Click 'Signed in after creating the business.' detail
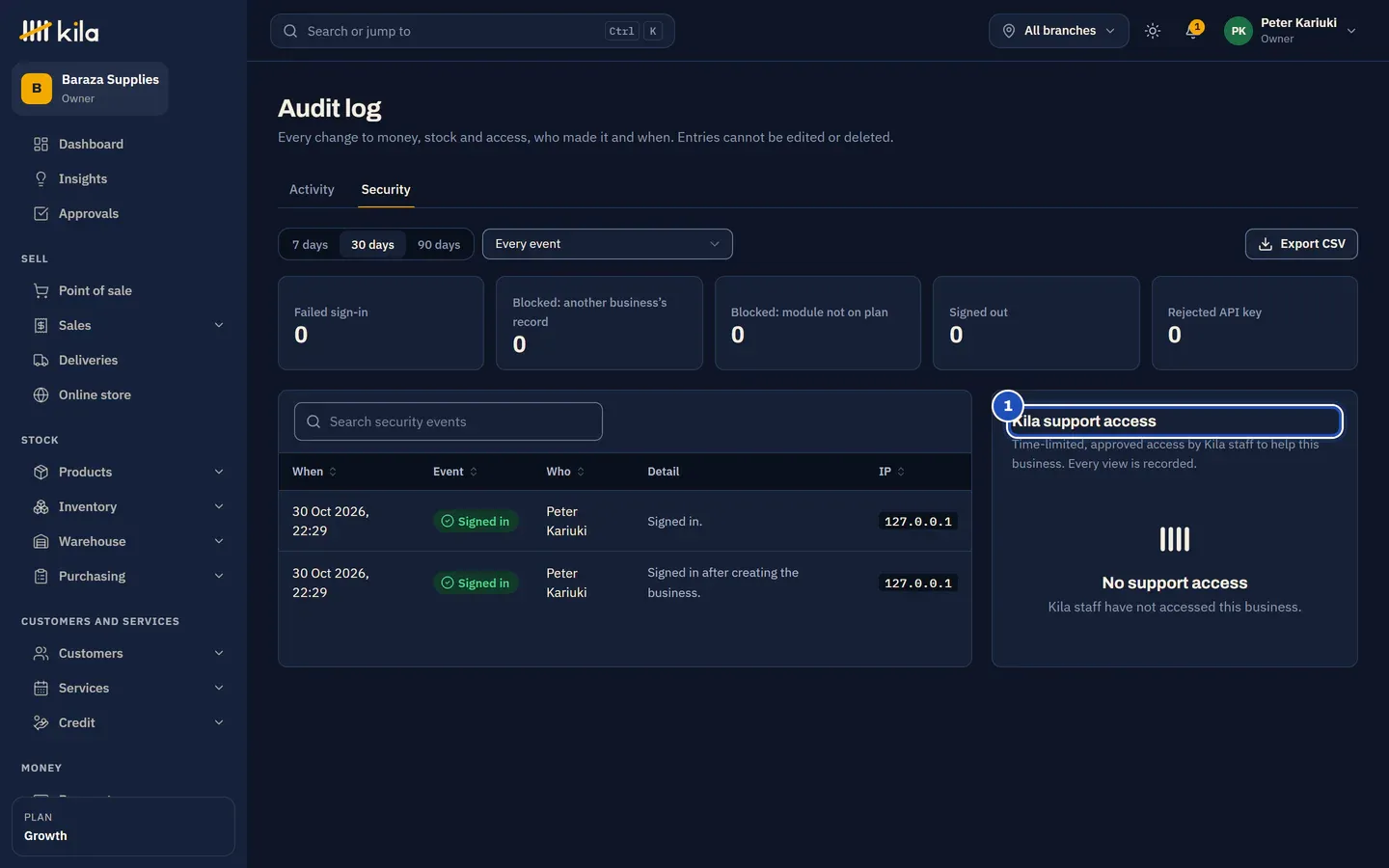This screenshot has height=868, width=1389. (723, 583)
